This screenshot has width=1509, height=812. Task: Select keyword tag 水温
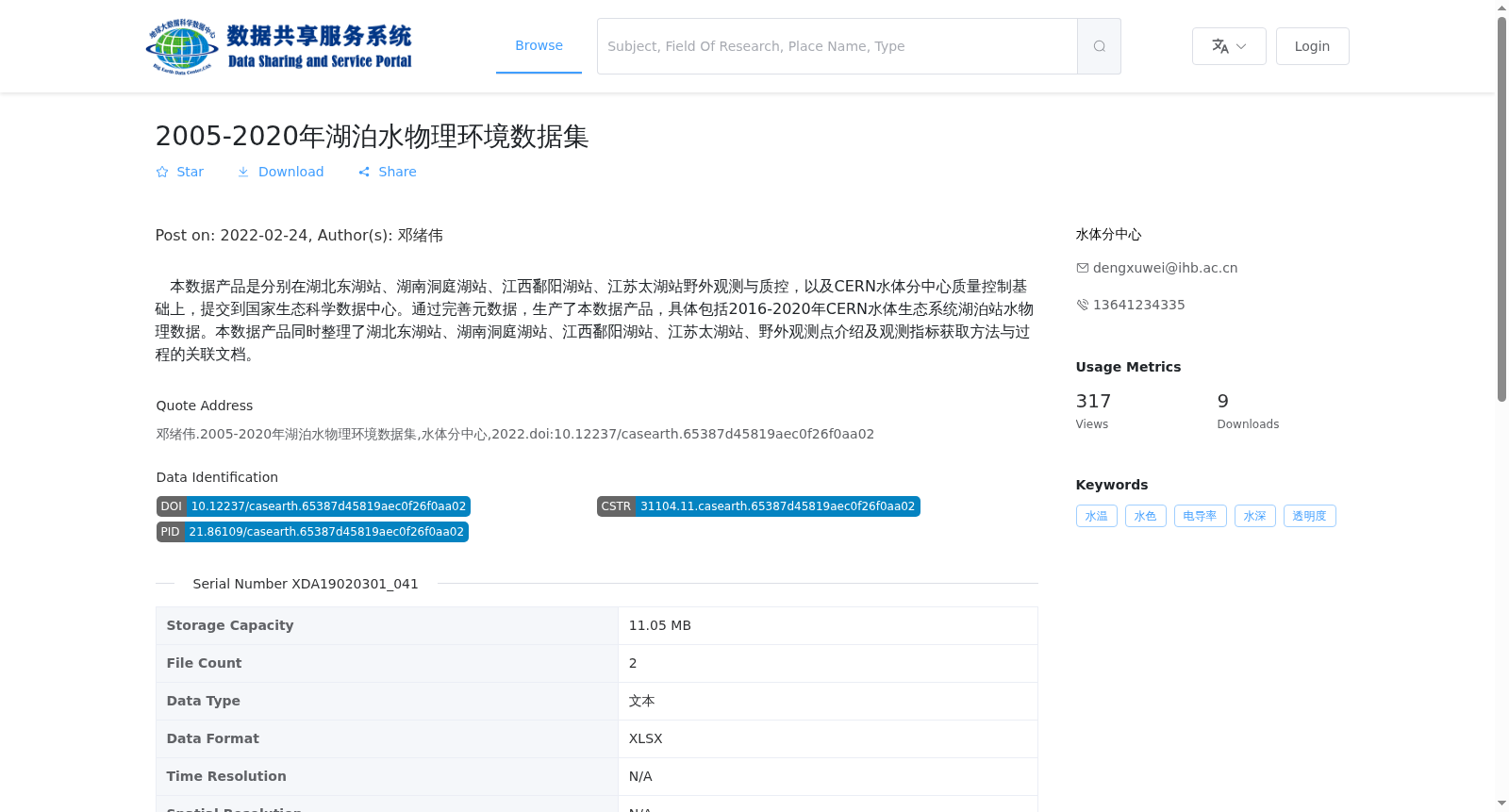tap(1097, 516)
